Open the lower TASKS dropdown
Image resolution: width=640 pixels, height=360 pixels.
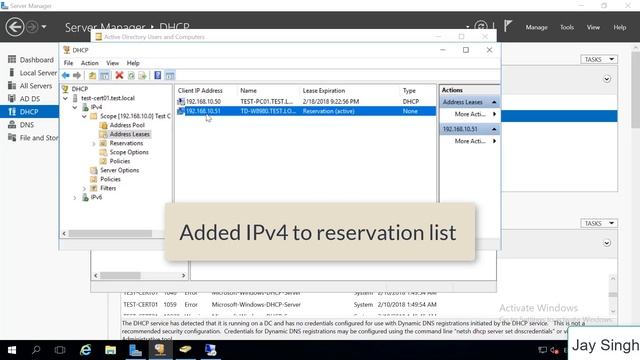coord(599,223)
